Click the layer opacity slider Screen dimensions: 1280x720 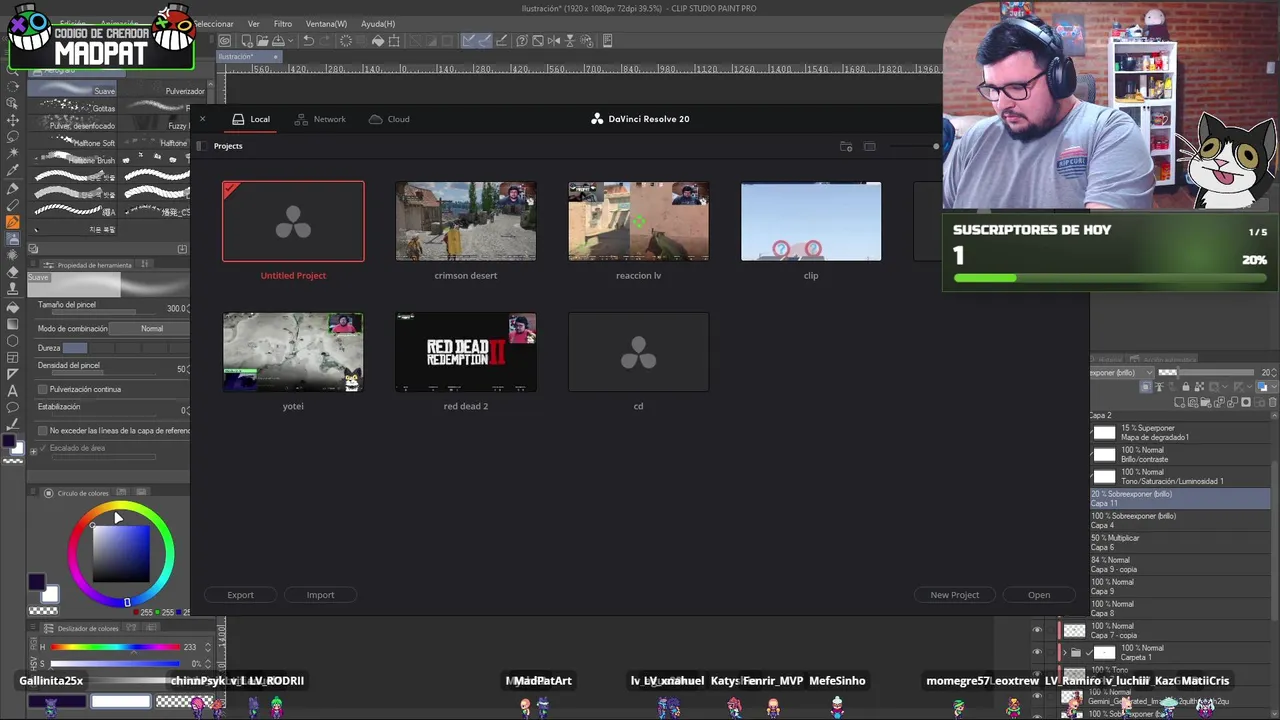[1206, 372]
